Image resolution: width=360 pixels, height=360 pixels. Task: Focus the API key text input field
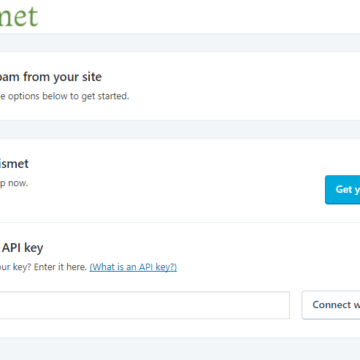[145, 305]
